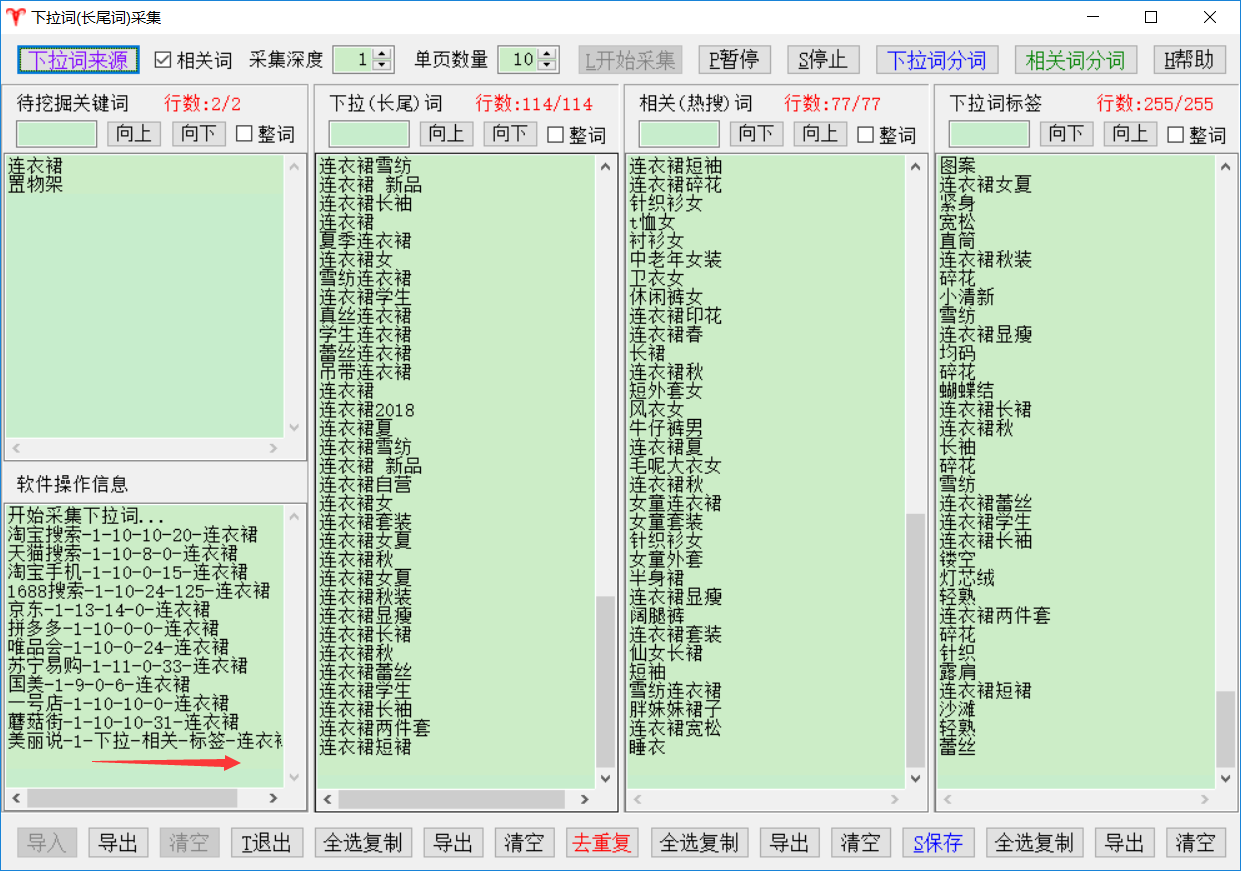The height and width of the screenshot is (871, 1241).
Task: Tick 整词 checkbox in 下拉词标签 panel
Action: [x=1176, y=135]
